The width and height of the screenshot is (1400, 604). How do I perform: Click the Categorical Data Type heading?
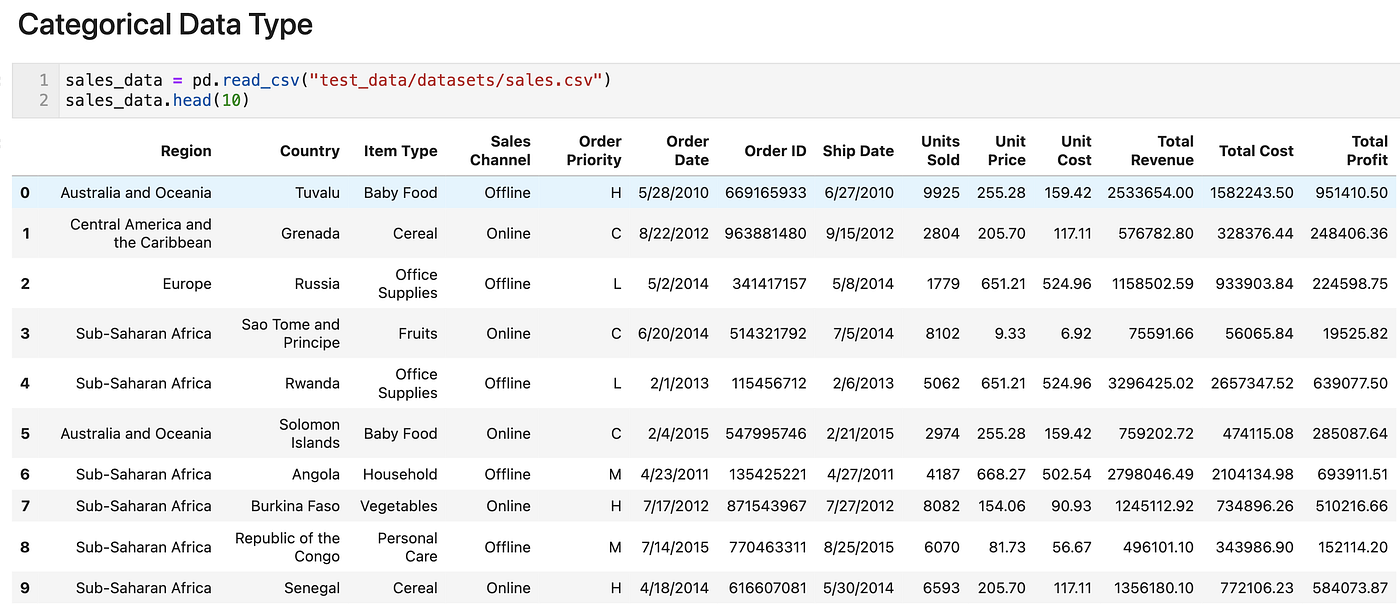(x=165, y=25)
